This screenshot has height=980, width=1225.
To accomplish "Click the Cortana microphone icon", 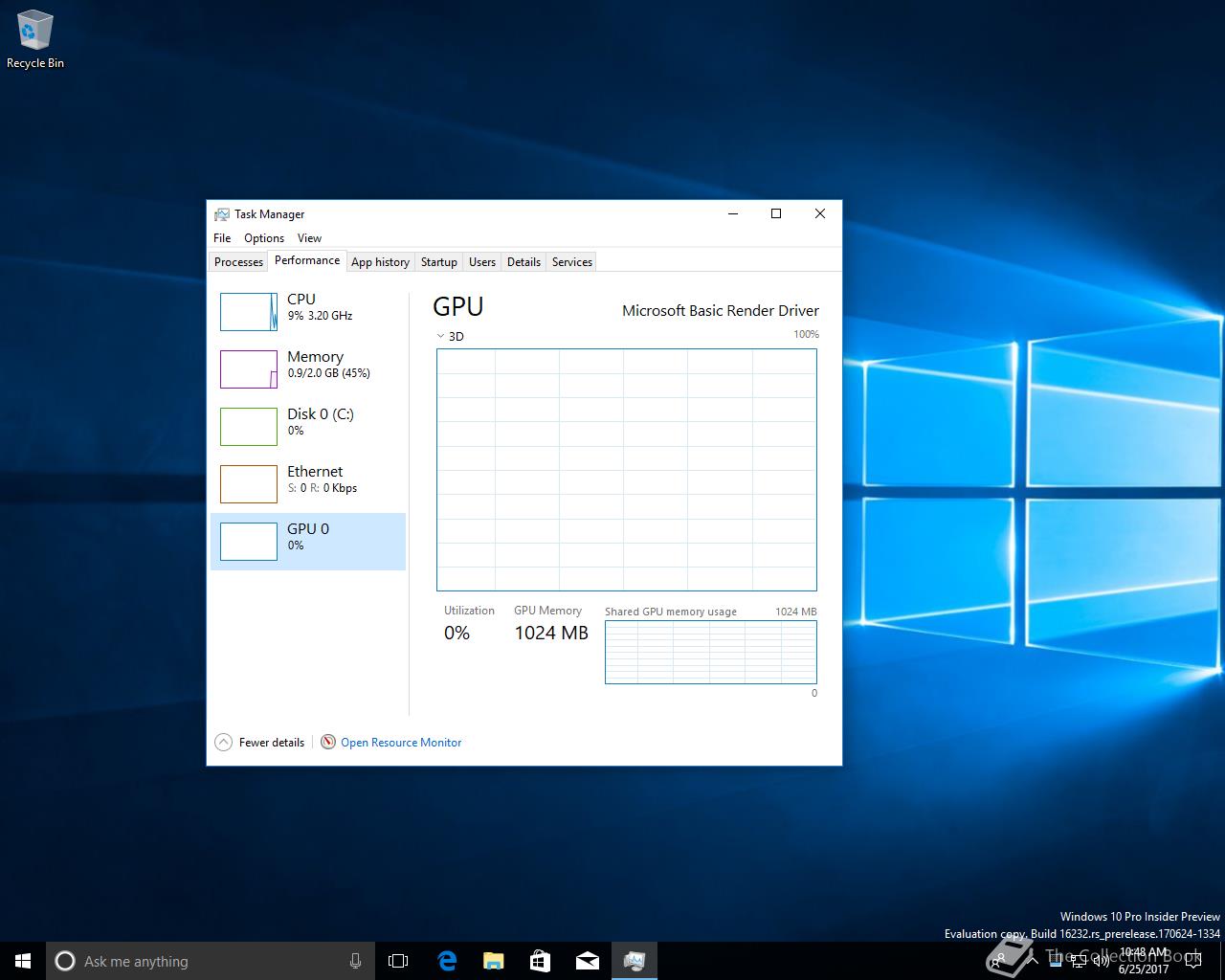I will pos(355,961).
